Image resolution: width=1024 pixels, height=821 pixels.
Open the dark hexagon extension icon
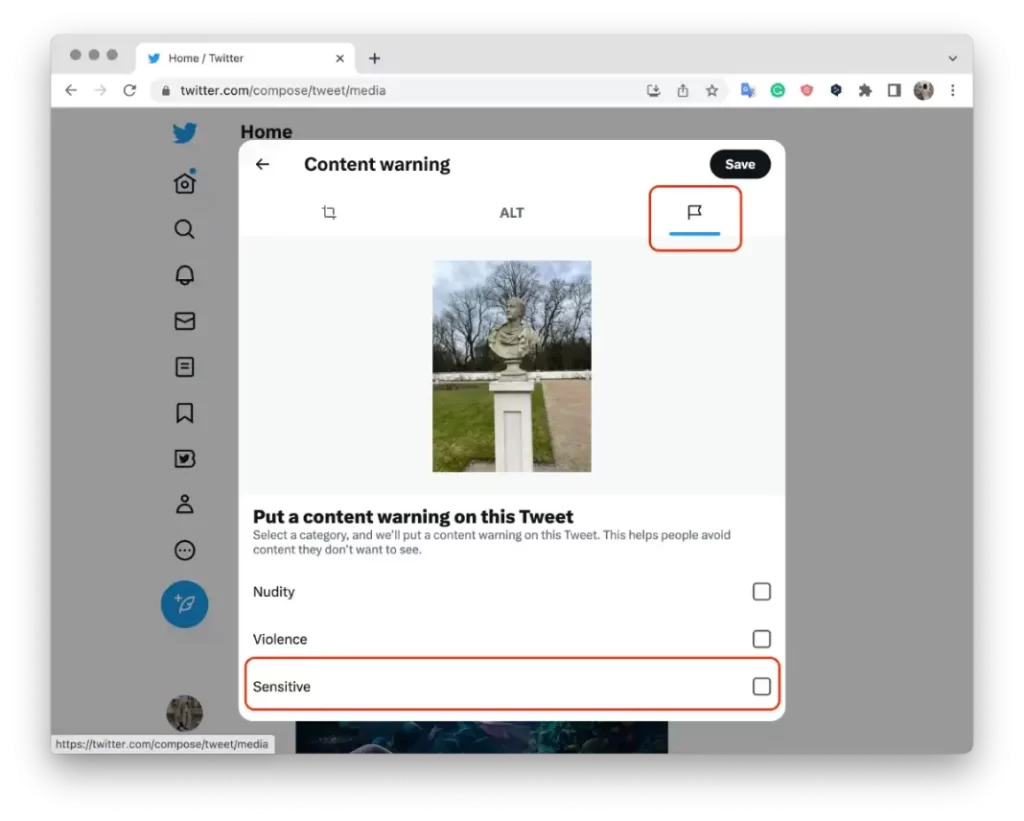click(836, 91)
